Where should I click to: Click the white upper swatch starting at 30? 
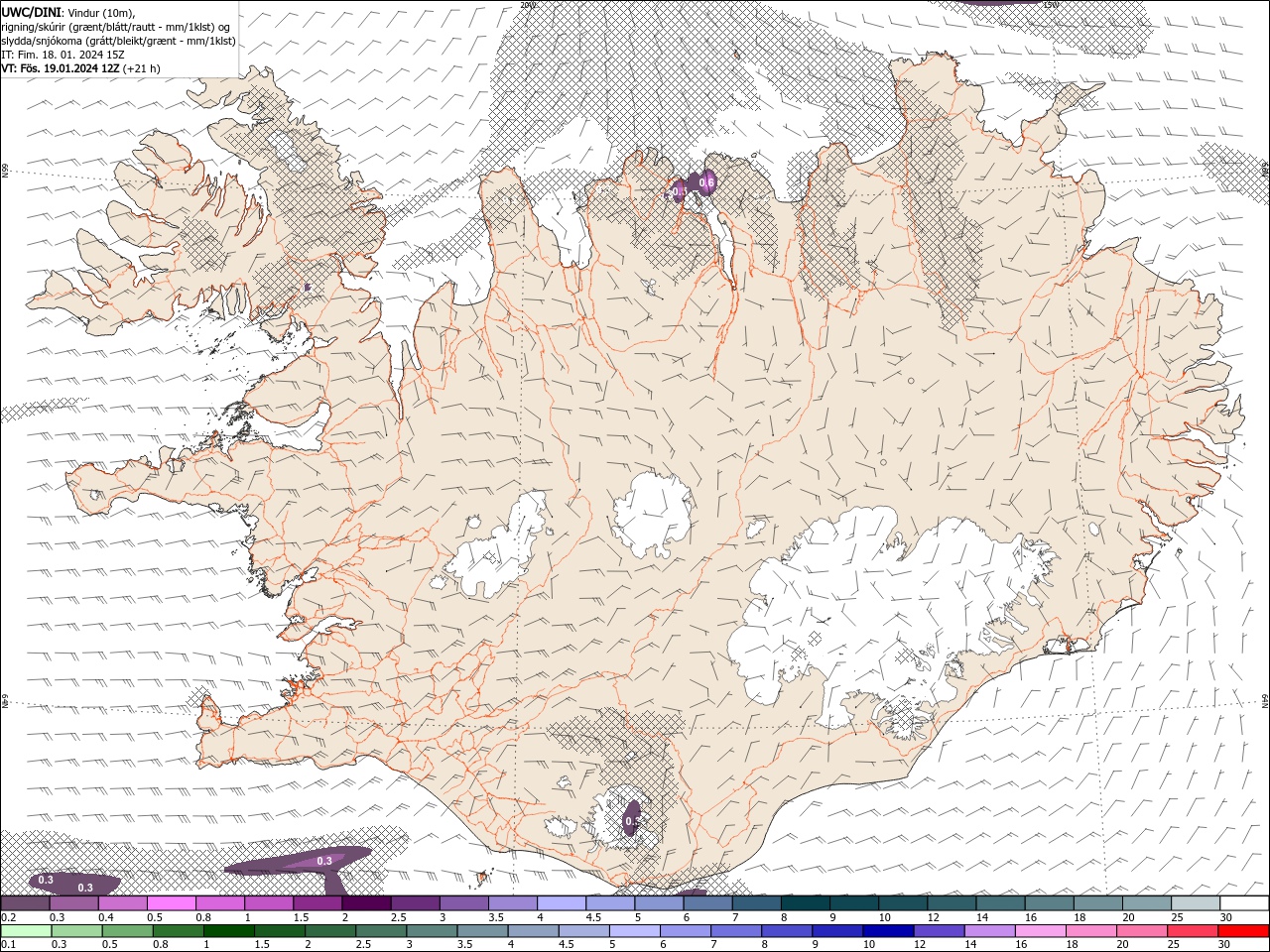(1244, 903)
